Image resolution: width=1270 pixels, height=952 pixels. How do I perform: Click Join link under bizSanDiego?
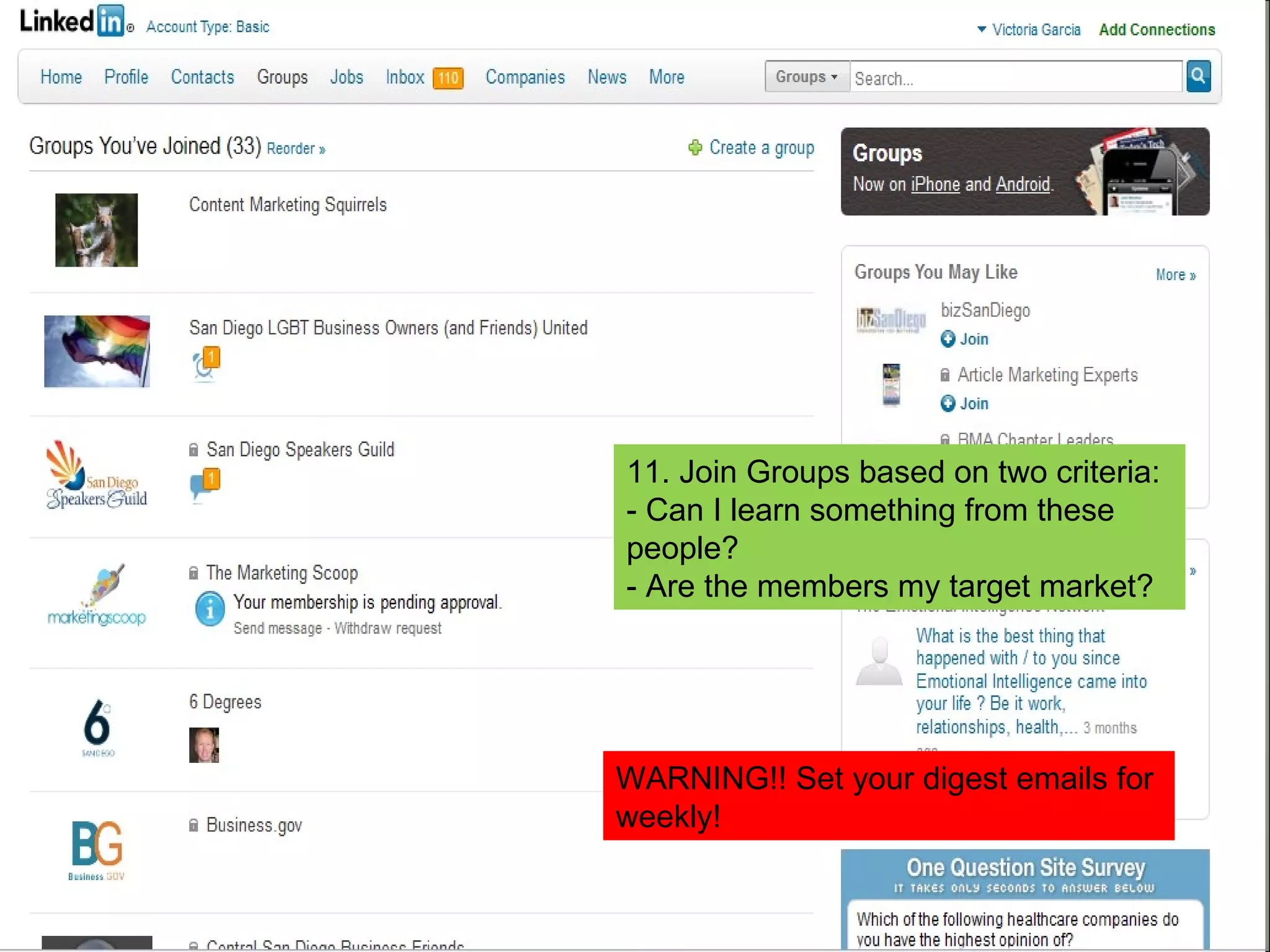[974, 339]
